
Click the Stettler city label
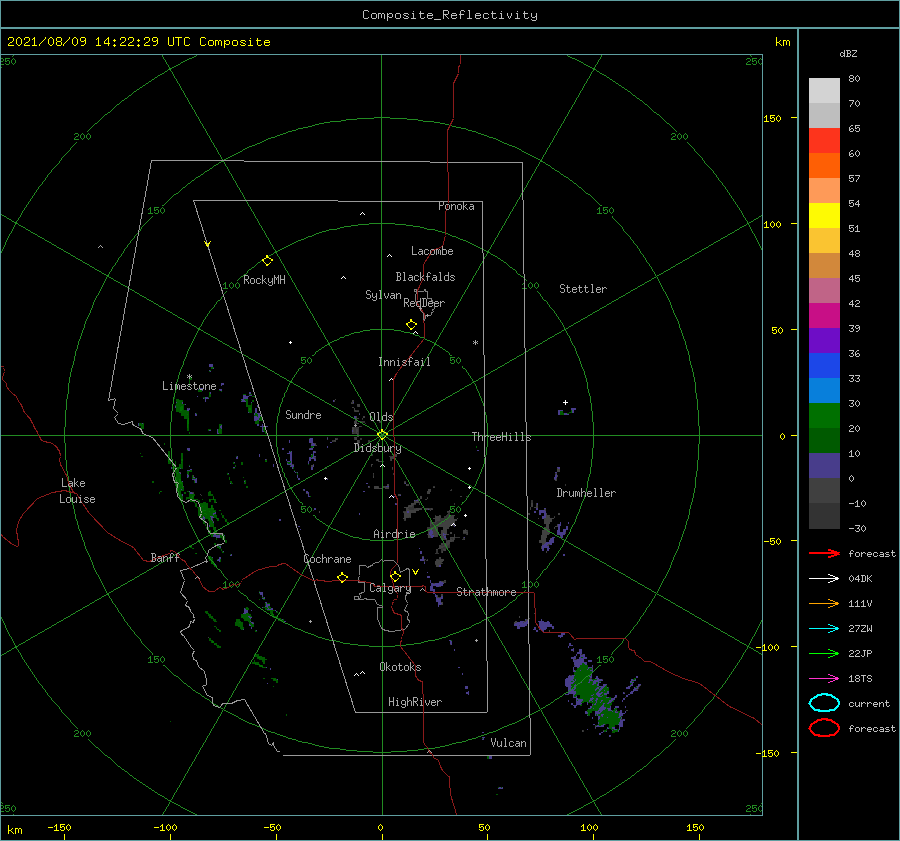583,289
